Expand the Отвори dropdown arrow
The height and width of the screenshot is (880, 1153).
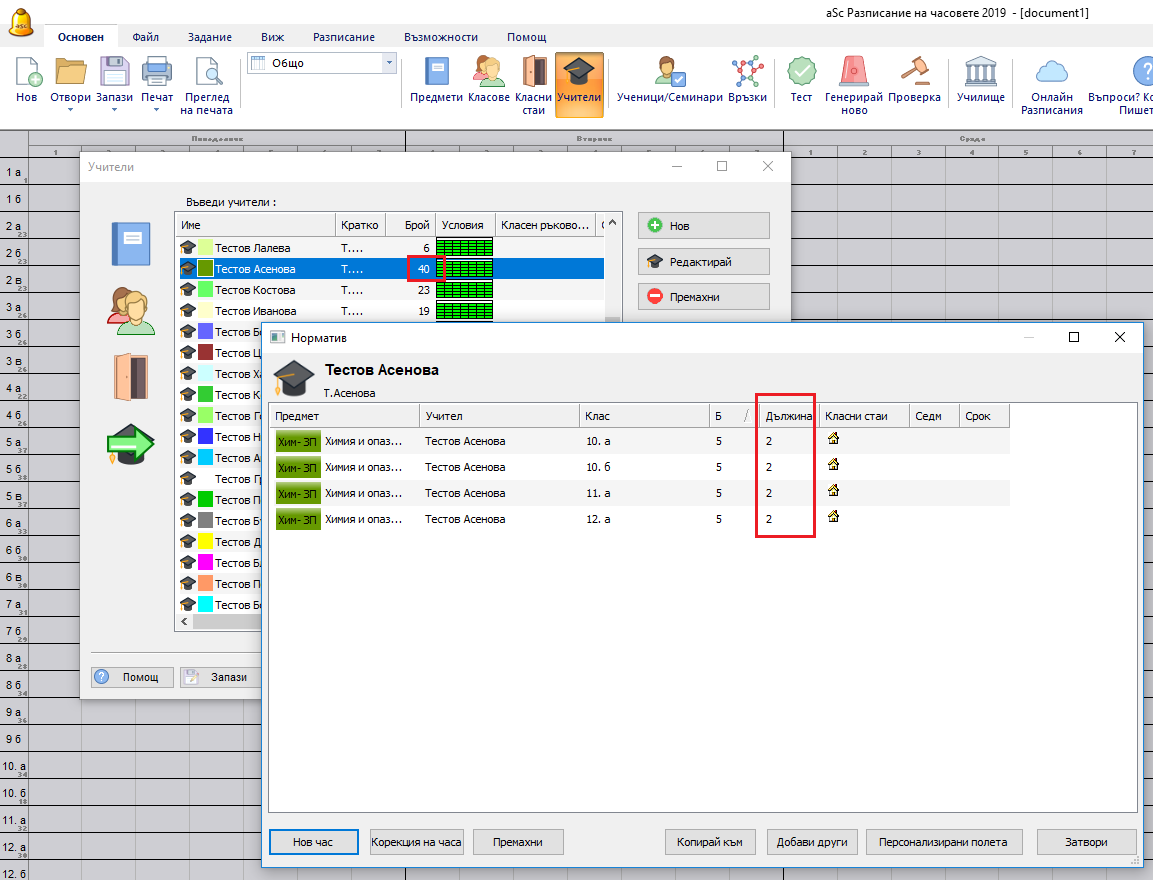point(71,110)
